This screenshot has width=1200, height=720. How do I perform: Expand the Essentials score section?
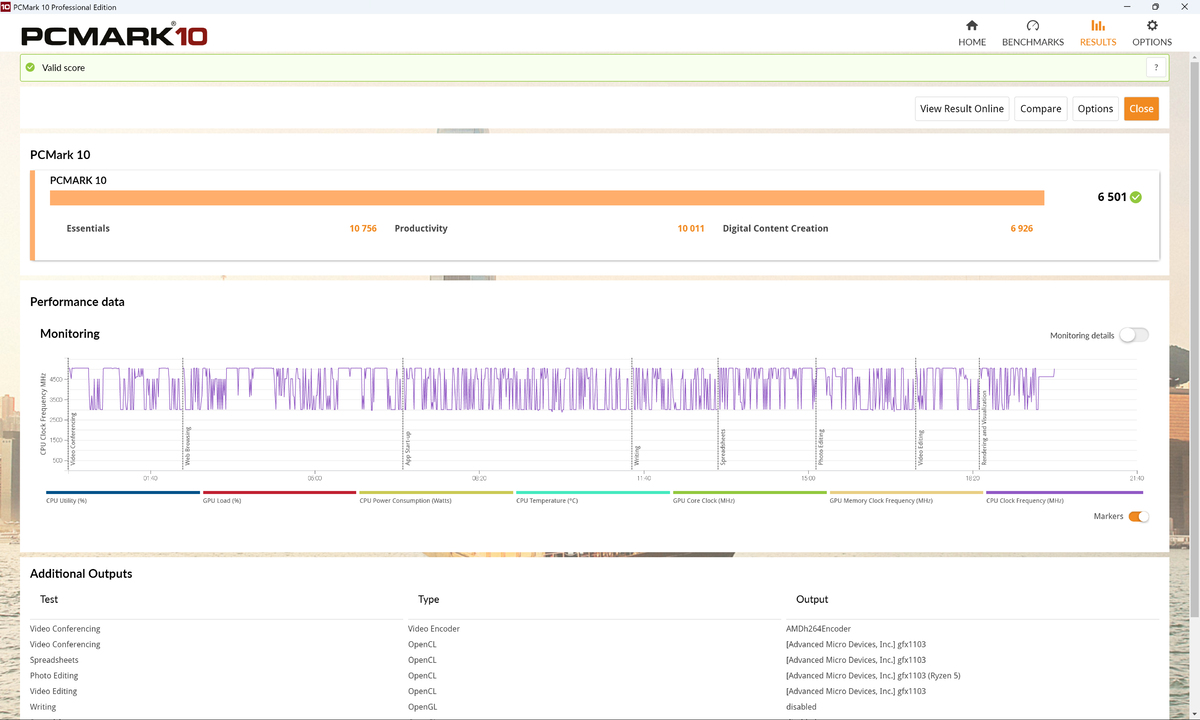(x=88, y=228)
